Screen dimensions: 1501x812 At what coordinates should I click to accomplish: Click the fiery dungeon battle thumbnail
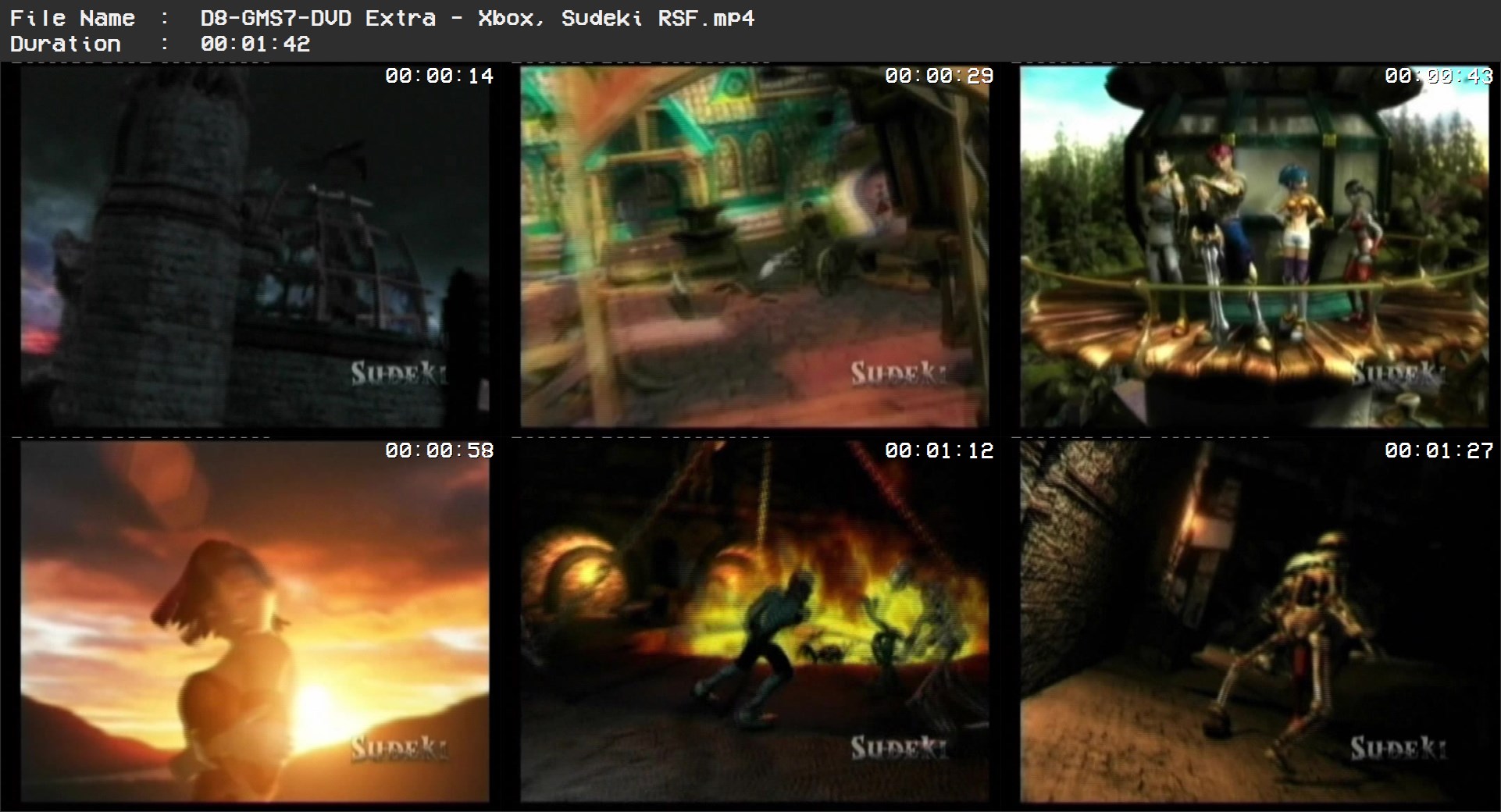pyautogui.click(x=754, y=621)
